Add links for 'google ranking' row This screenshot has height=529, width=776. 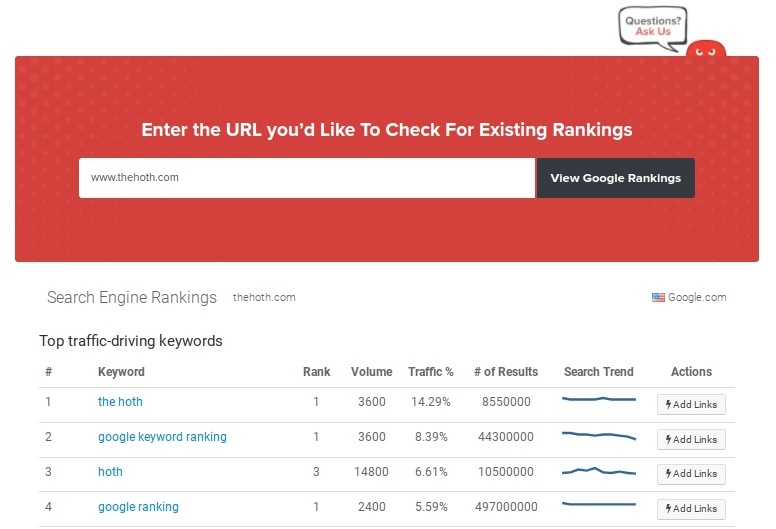coord(691,508)
